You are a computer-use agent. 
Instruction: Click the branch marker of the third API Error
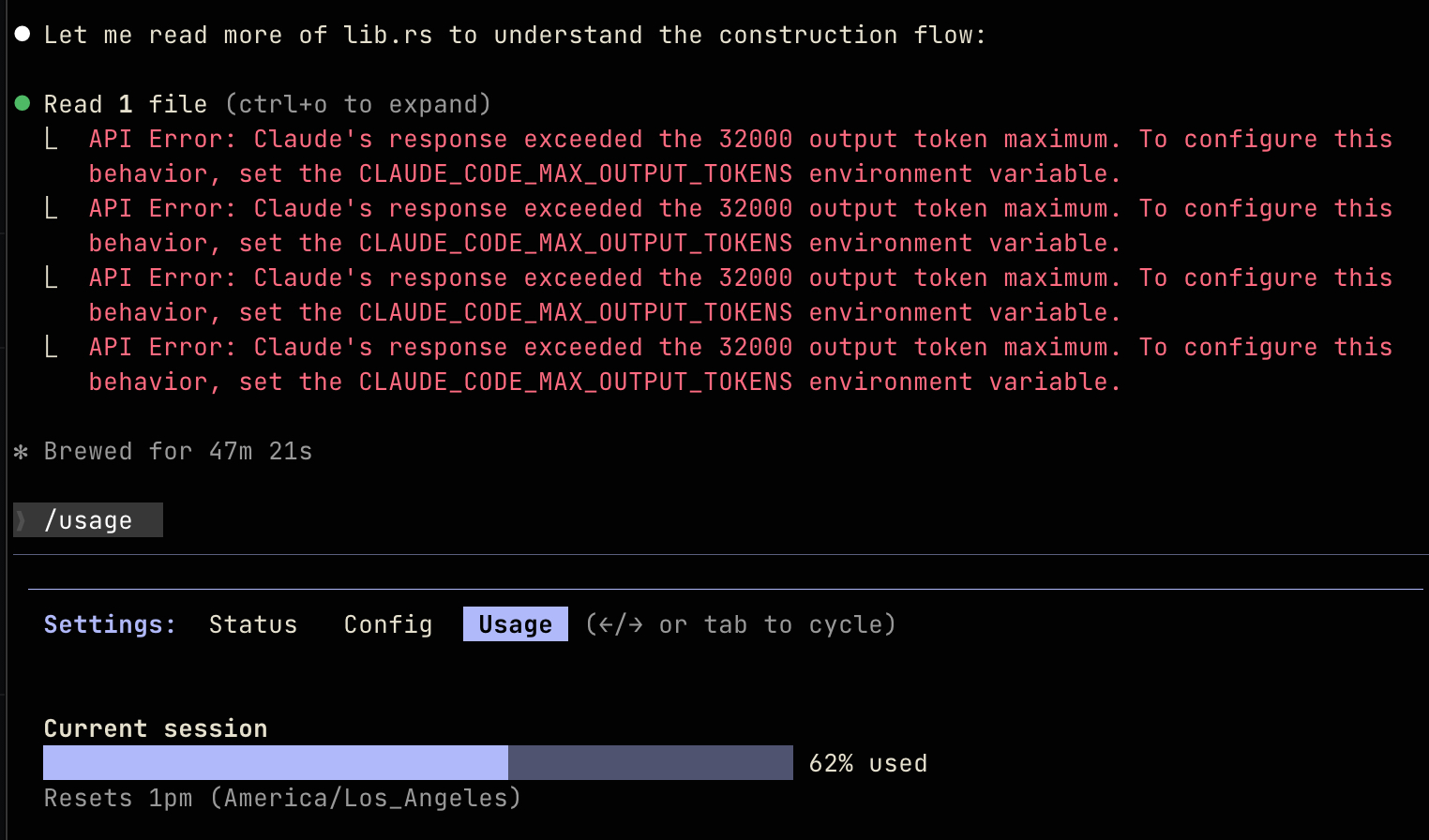[52, 277]
